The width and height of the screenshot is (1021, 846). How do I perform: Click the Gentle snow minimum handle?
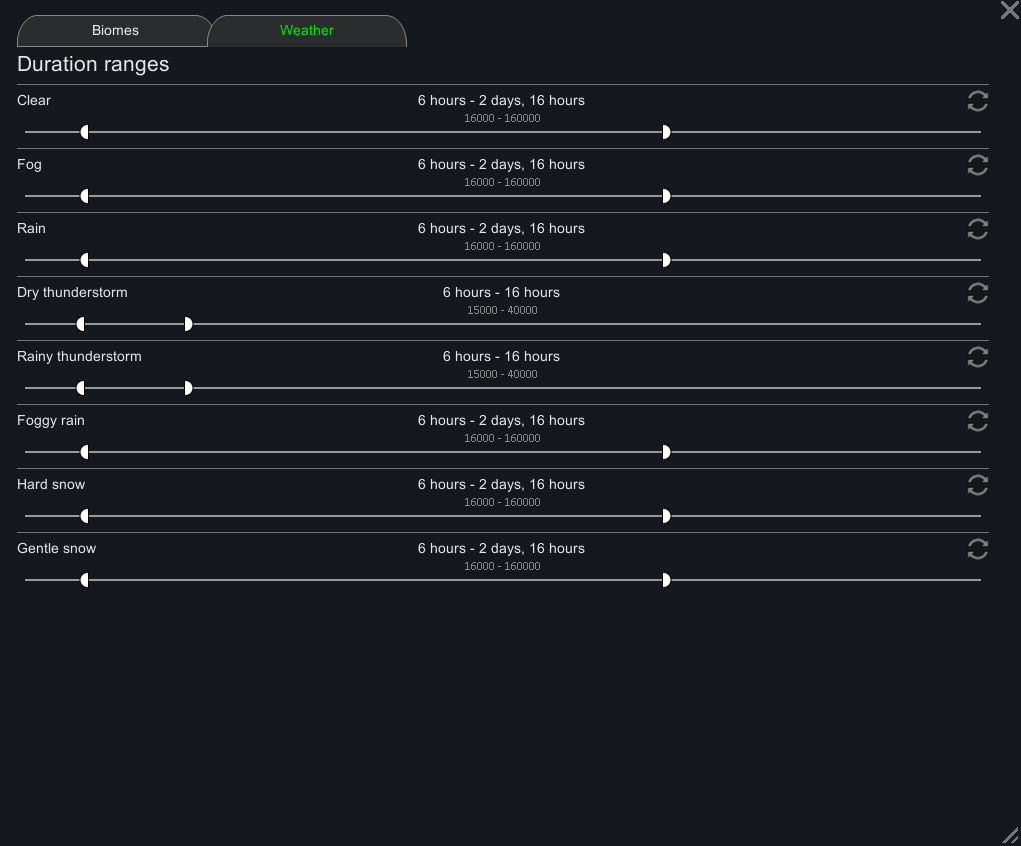pos(85,580)
